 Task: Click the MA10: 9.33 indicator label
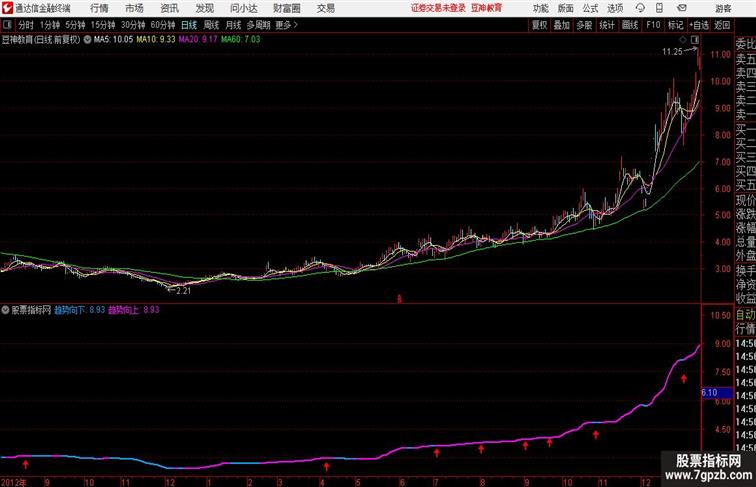click(x=156, y=40)
